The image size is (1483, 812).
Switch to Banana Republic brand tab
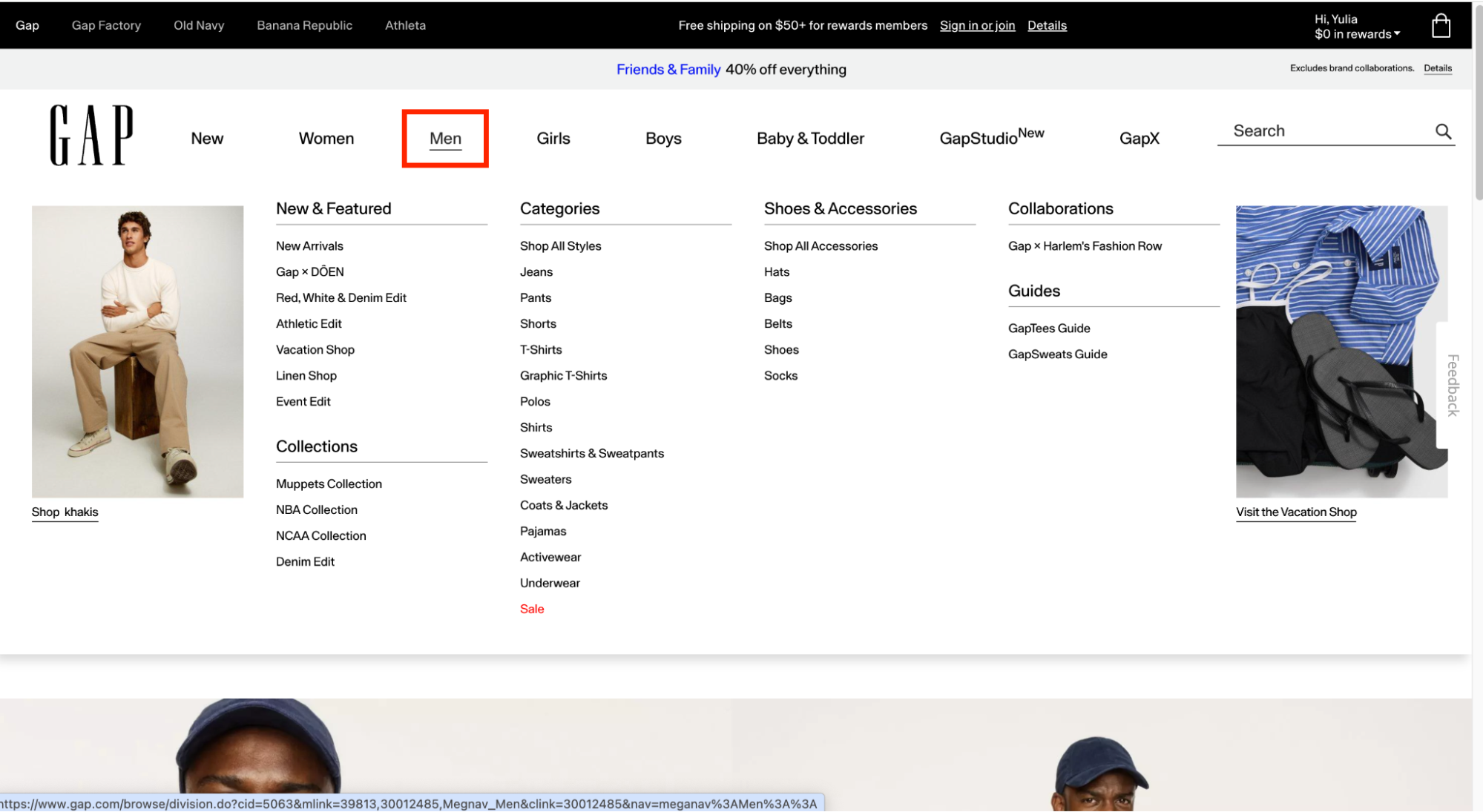(x=304, y=25)
